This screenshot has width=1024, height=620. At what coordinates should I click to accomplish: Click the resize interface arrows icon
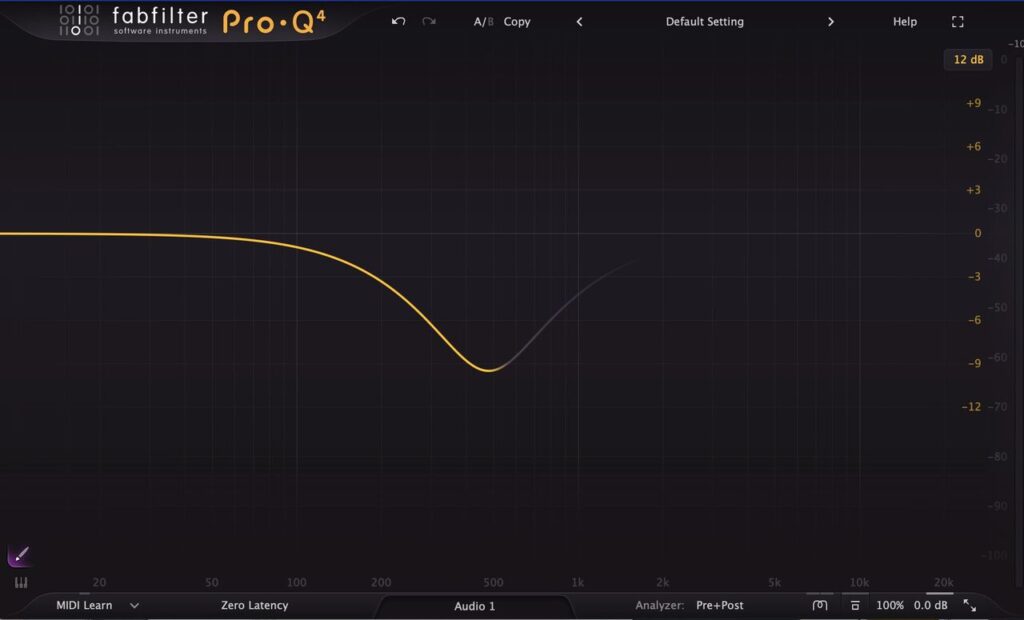(970, 606)
